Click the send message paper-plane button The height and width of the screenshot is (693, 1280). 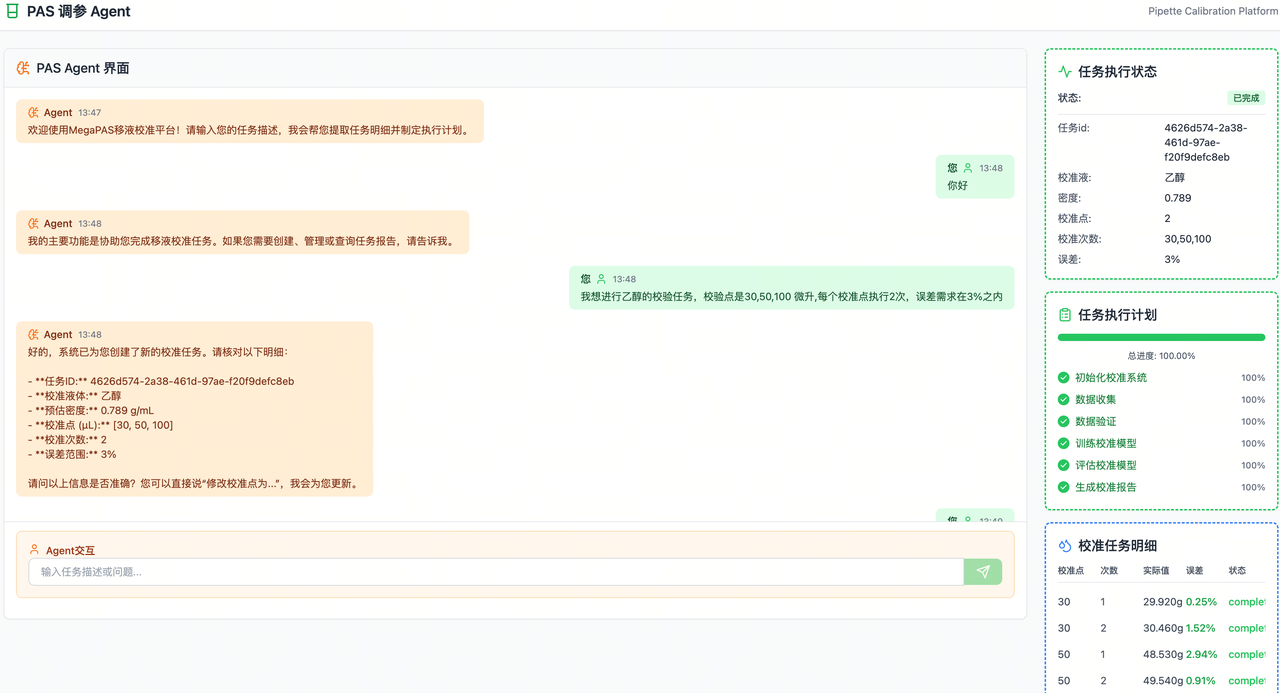[982, 572]
